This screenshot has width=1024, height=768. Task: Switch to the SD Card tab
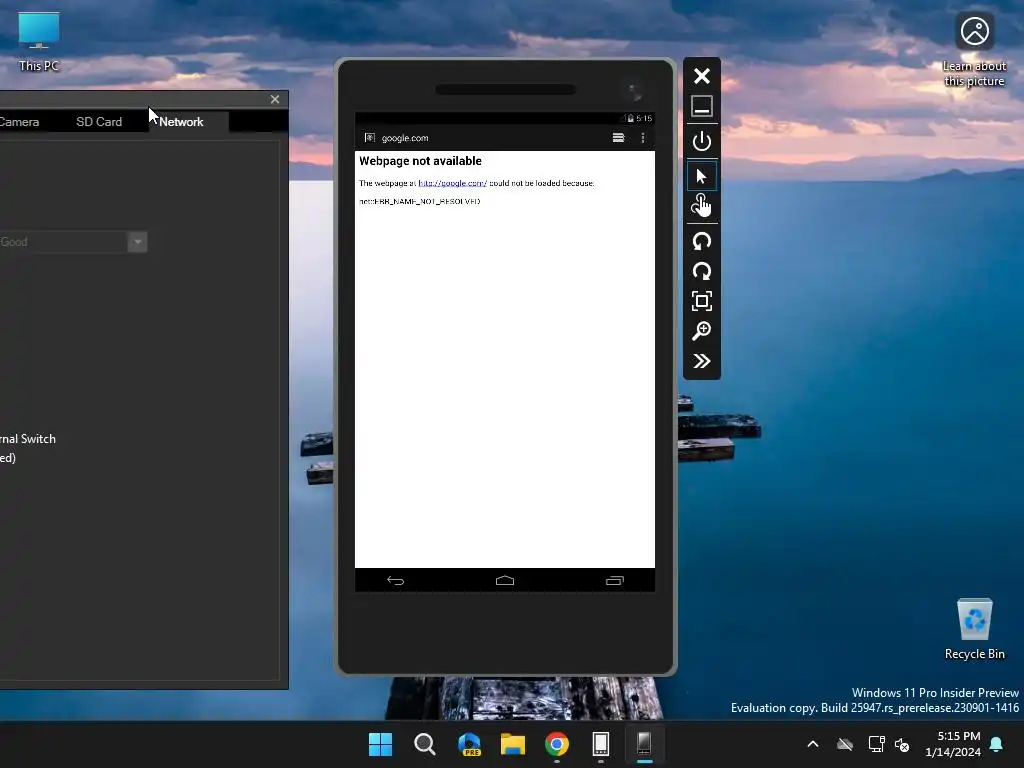[x=99, y=122]
